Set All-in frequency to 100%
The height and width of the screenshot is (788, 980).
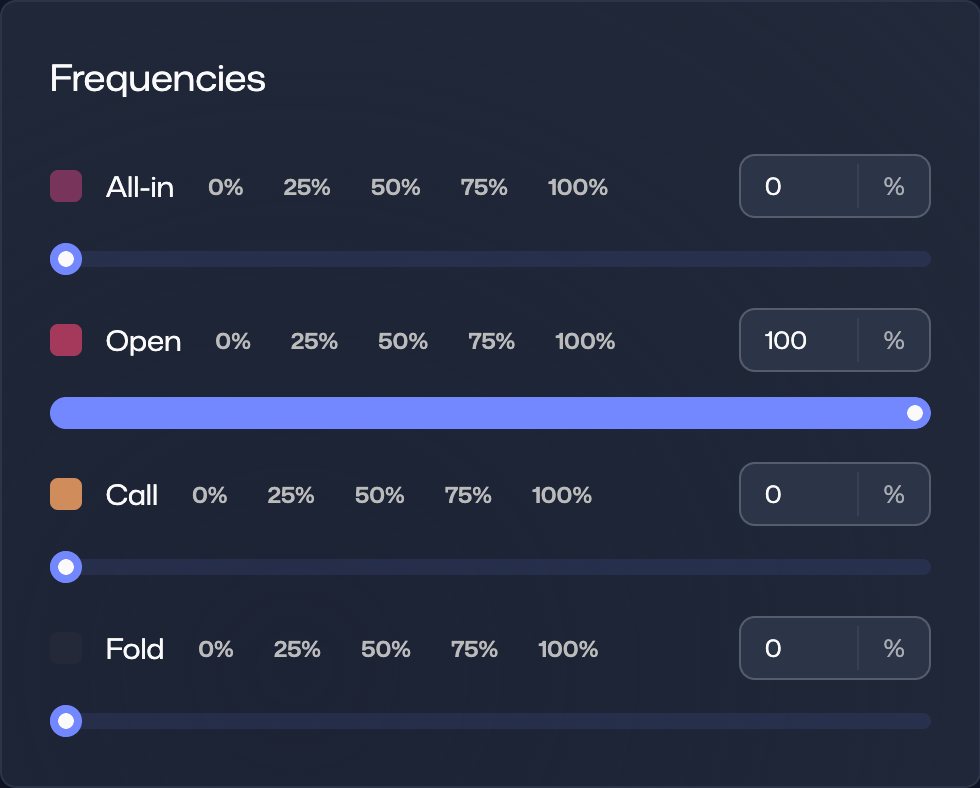[577, 187]
